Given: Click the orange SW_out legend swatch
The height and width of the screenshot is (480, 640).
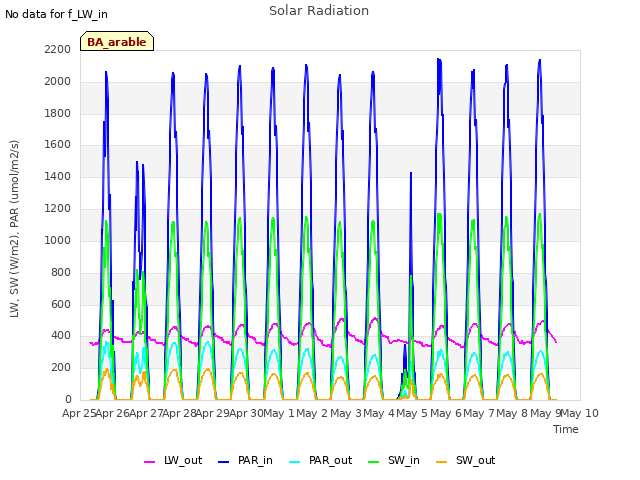Looking at the screenshot, I should pos(441,462).
